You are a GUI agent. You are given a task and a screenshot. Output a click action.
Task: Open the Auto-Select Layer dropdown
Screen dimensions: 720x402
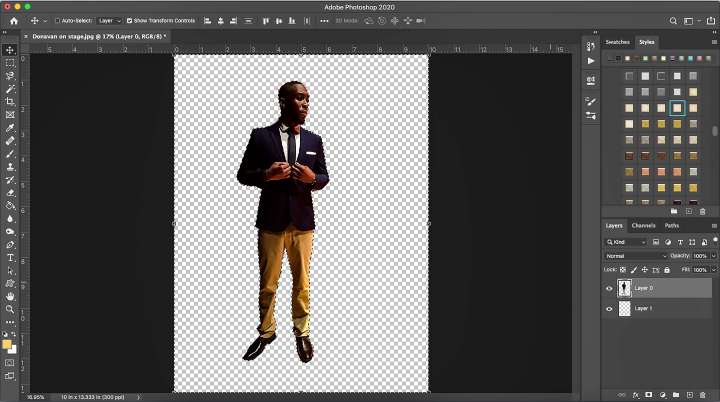point(109,20)
